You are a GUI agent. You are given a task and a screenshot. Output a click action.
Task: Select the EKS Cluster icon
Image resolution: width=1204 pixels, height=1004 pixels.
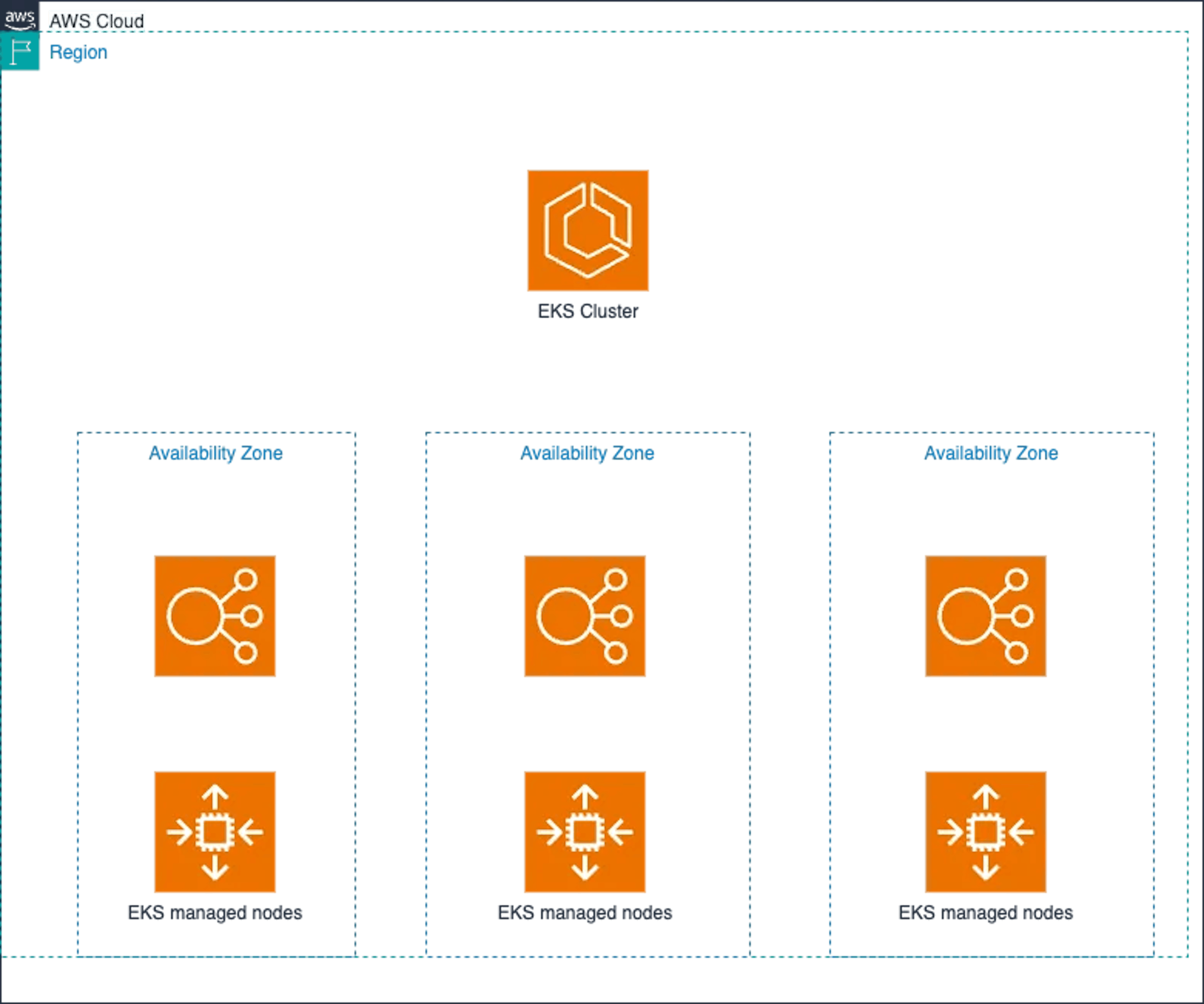pos(588,231)
